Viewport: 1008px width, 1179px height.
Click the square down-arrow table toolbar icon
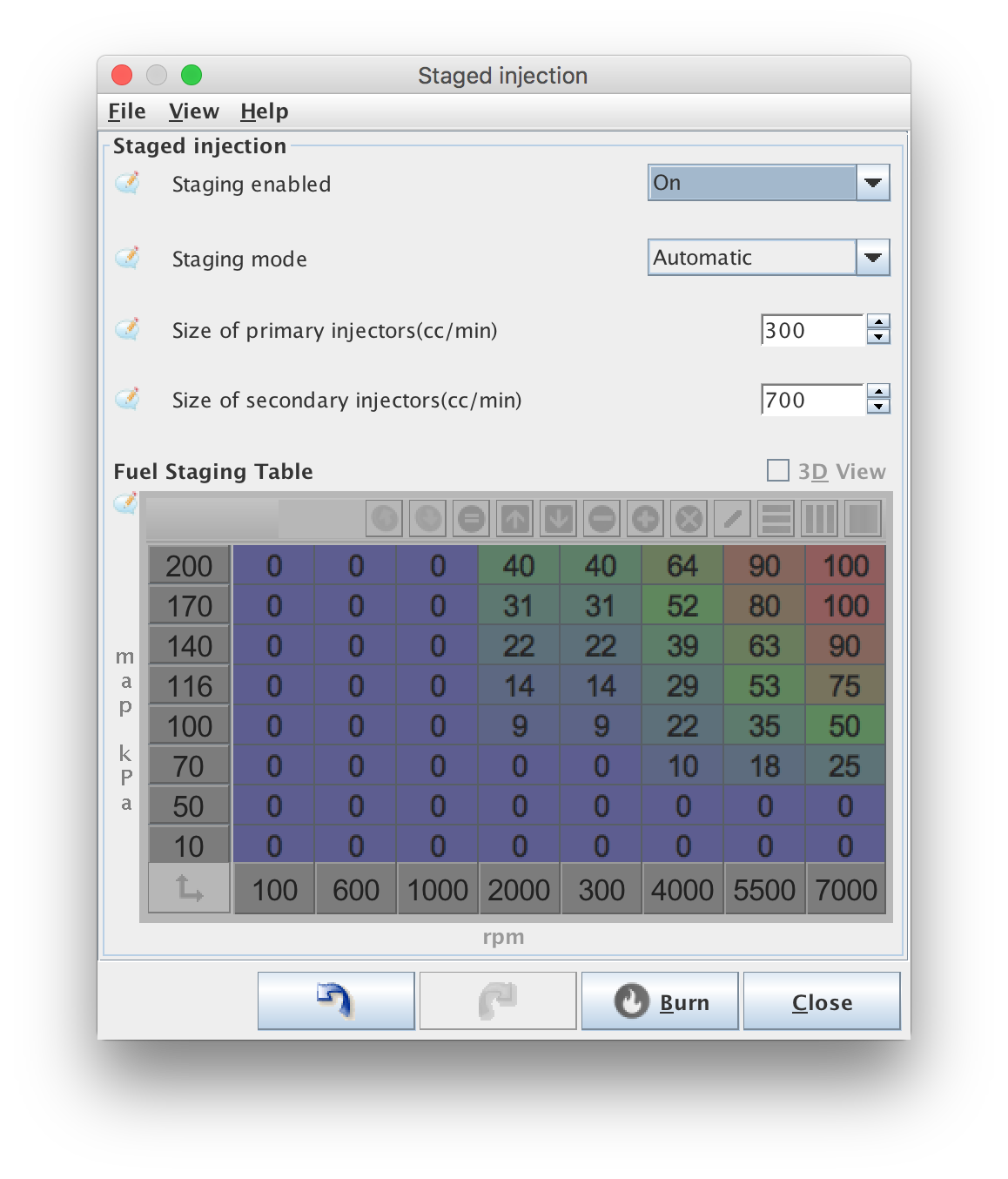(x=559, y=519)
